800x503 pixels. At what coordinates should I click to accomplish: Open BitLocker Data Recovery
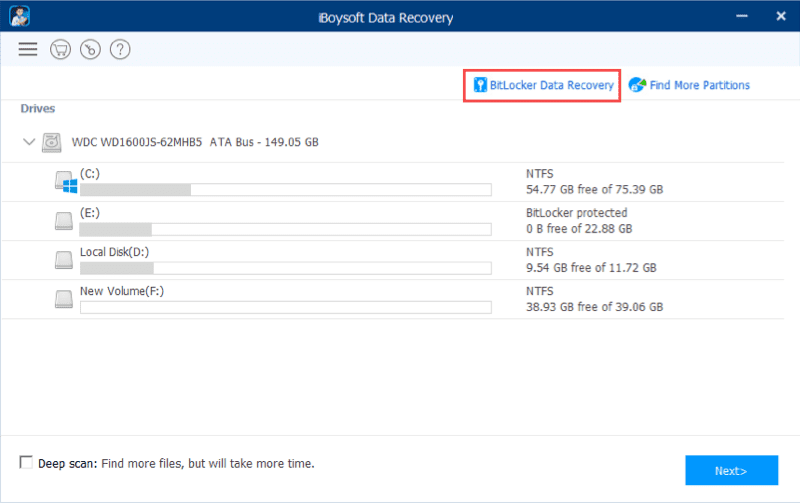pos(544,86)
